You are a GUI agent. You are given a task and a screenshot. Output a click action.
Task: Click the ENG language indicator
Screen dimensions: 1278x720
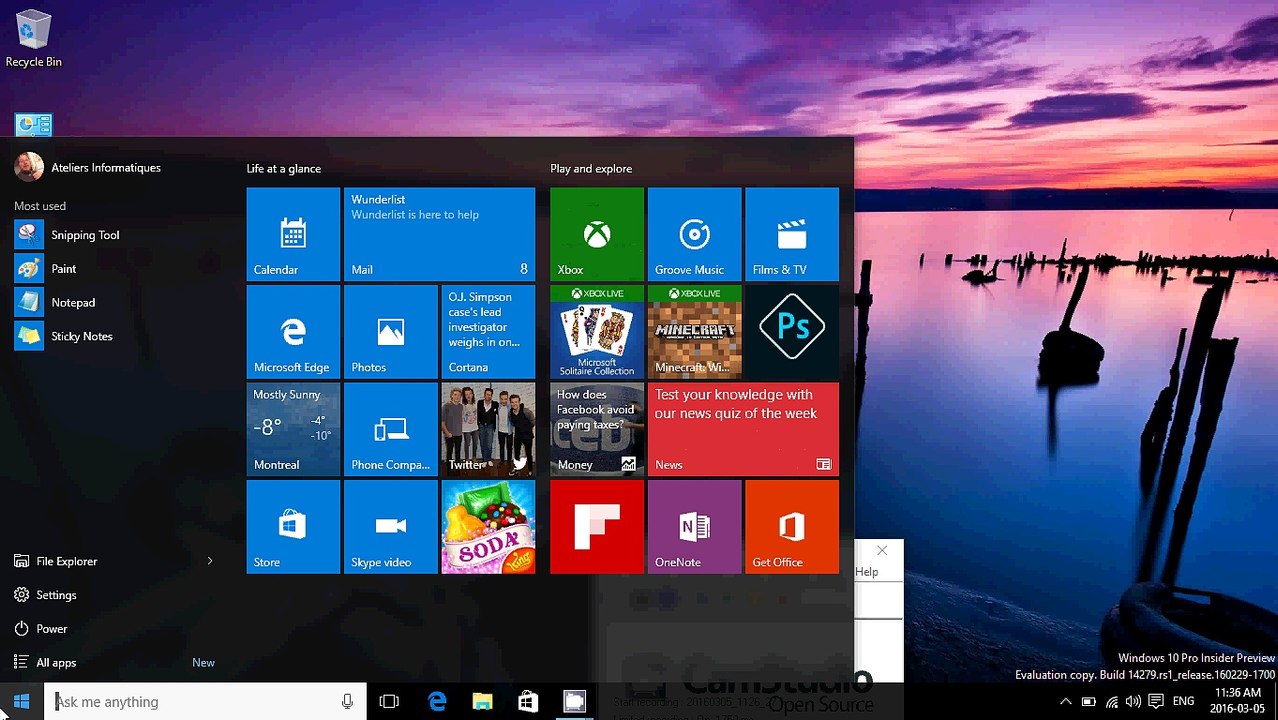pyautogui.click(x=1183, y=702)
